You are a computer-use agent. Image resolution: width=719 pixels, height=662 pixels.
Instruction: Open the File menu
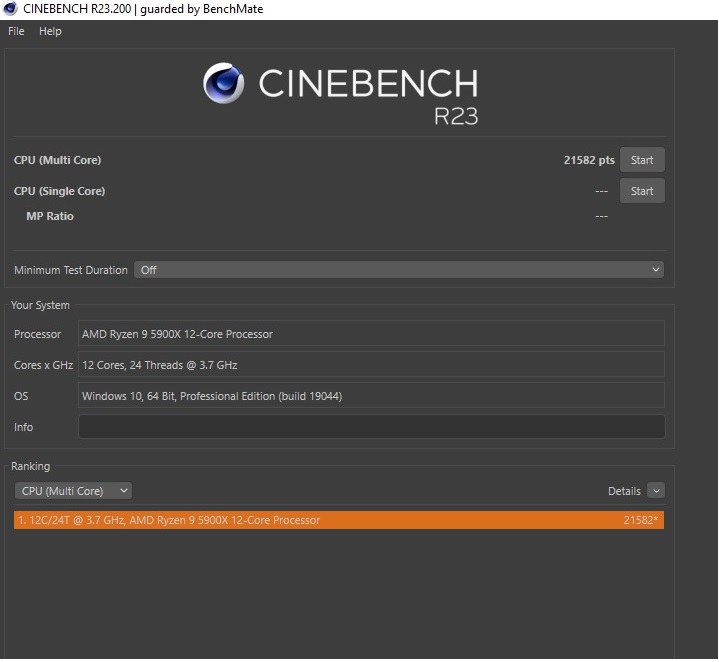[x=16, y=31]
